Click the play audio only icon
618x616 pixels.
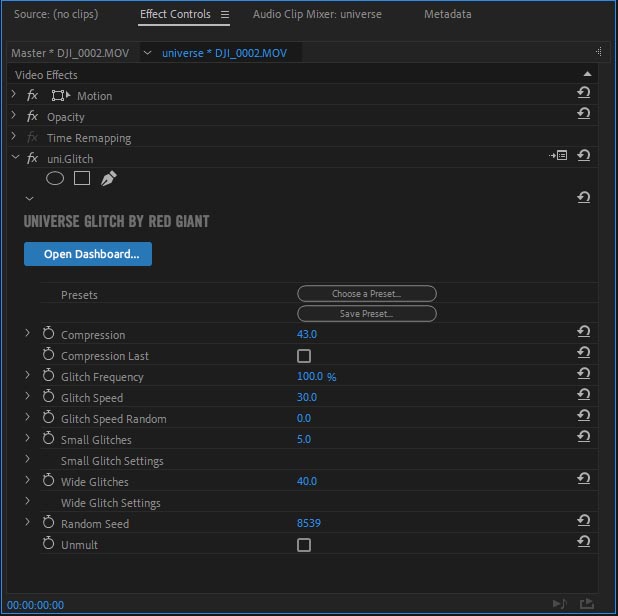[559, 603]
